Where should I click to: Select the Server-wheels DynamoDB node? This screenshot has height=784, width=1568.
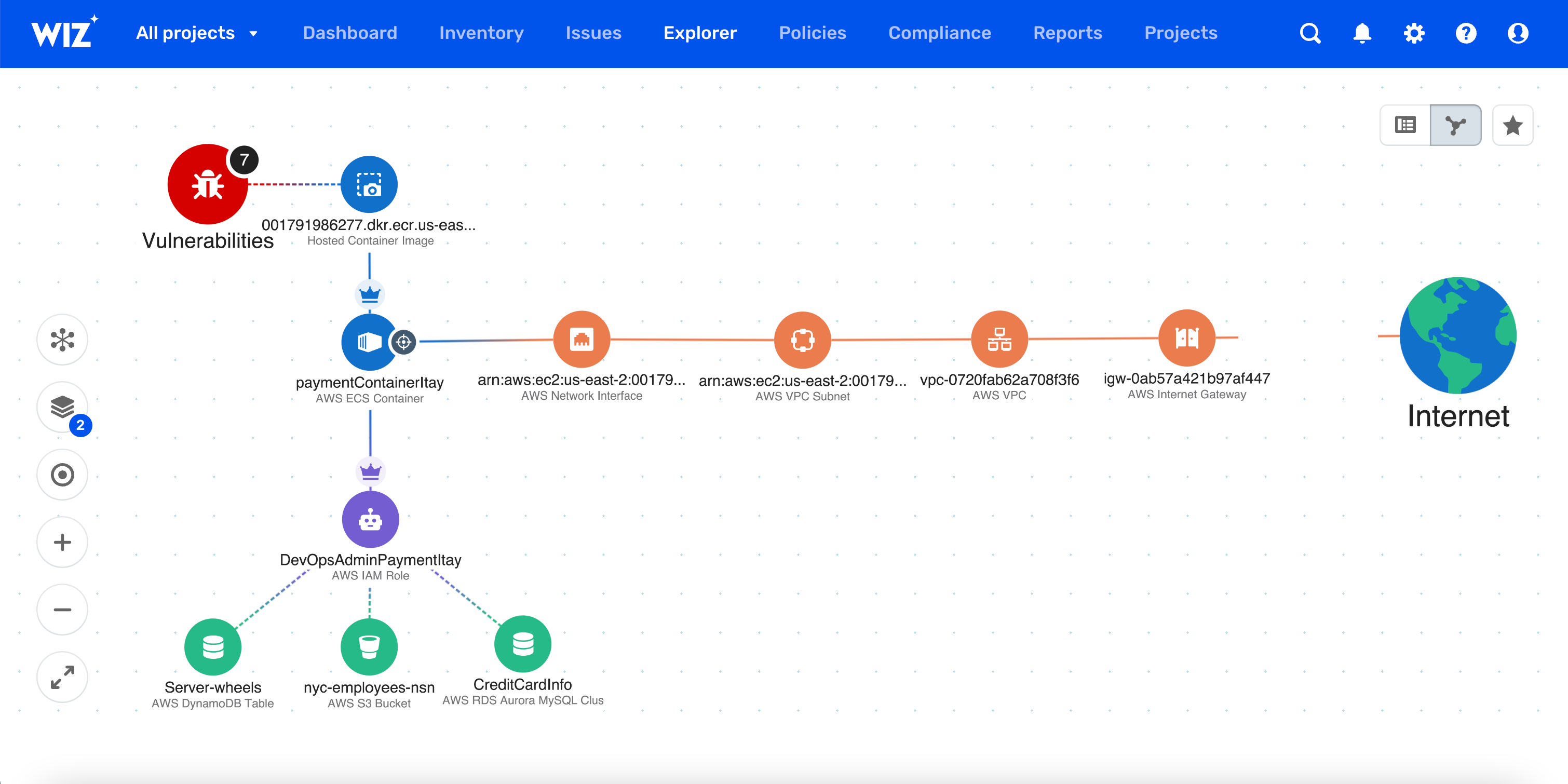pyautogui.click(x=212, y=647)
